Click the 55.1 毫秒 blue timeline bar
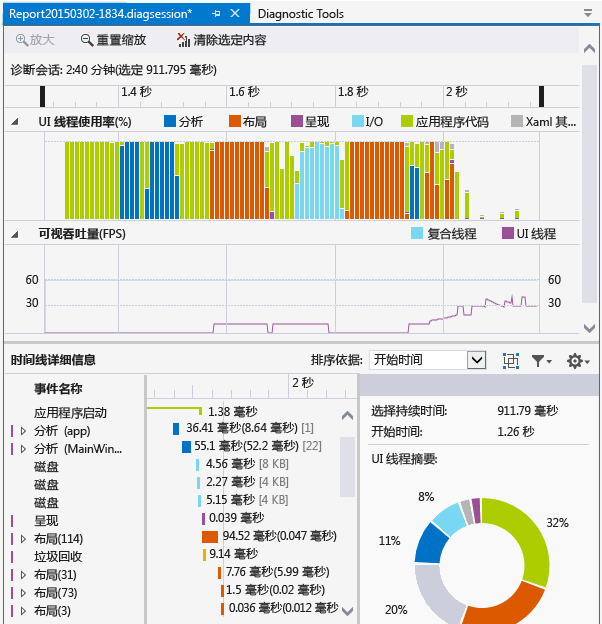 186,447
